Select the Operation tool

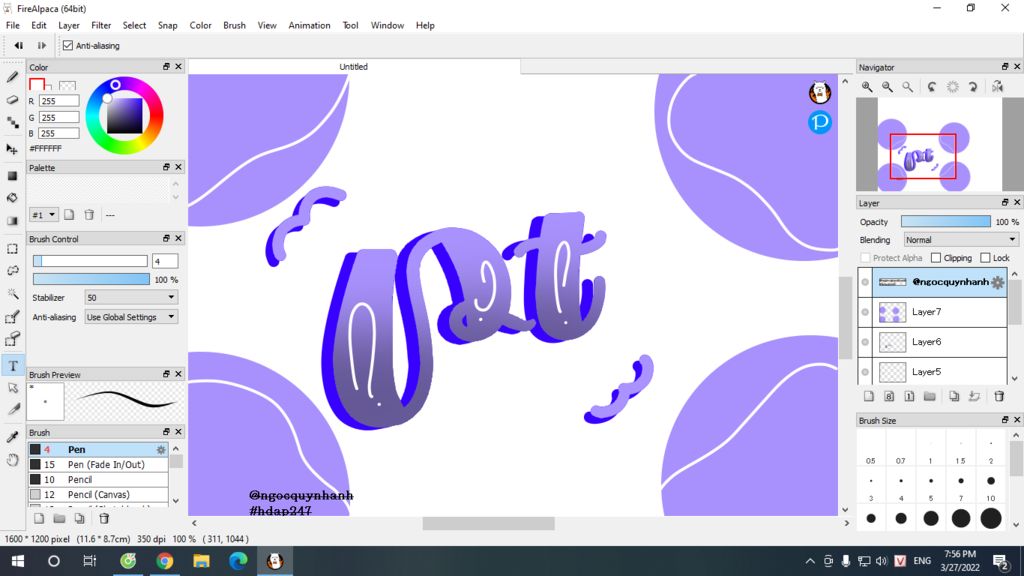point(12,389)
